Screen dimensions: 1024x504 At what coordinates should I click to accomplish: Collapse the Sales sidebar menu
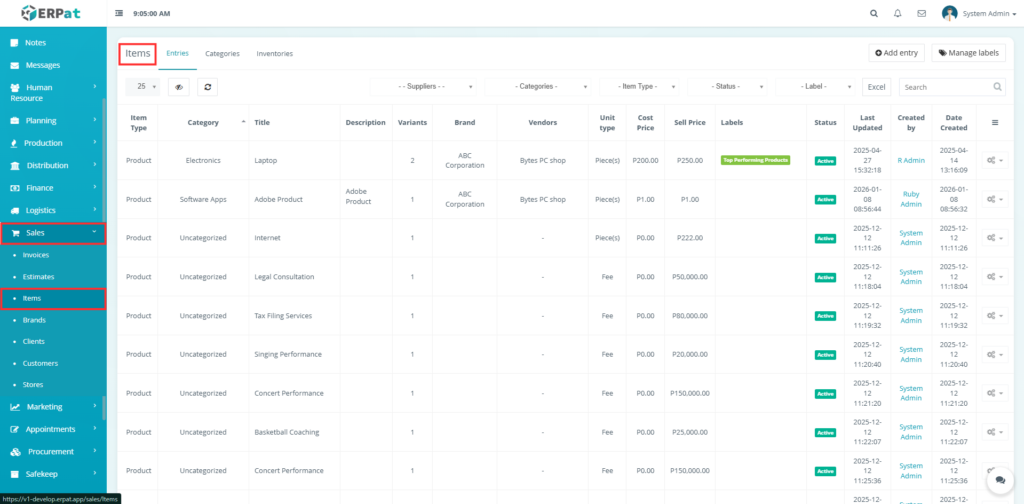[53, 232]
